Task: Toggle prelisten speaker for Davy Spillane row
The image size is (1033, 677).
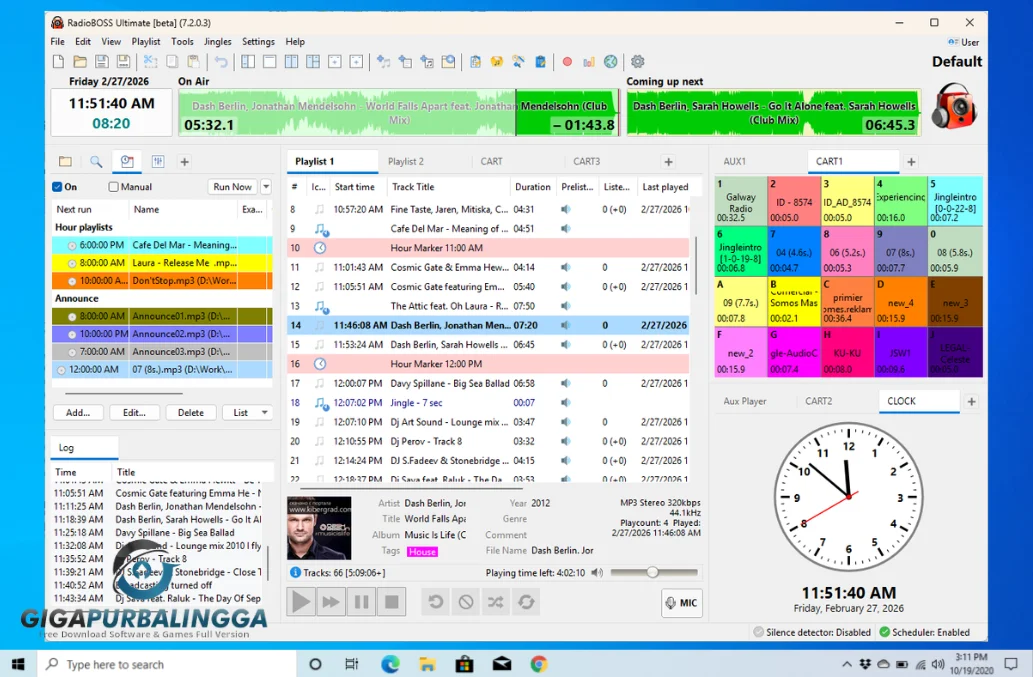Action: pos(565,383)
